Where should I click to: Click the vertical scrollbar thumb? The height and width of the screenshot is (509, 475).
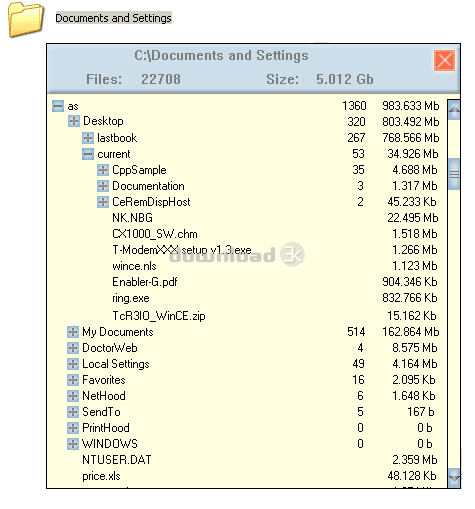(x=454, y=174)
